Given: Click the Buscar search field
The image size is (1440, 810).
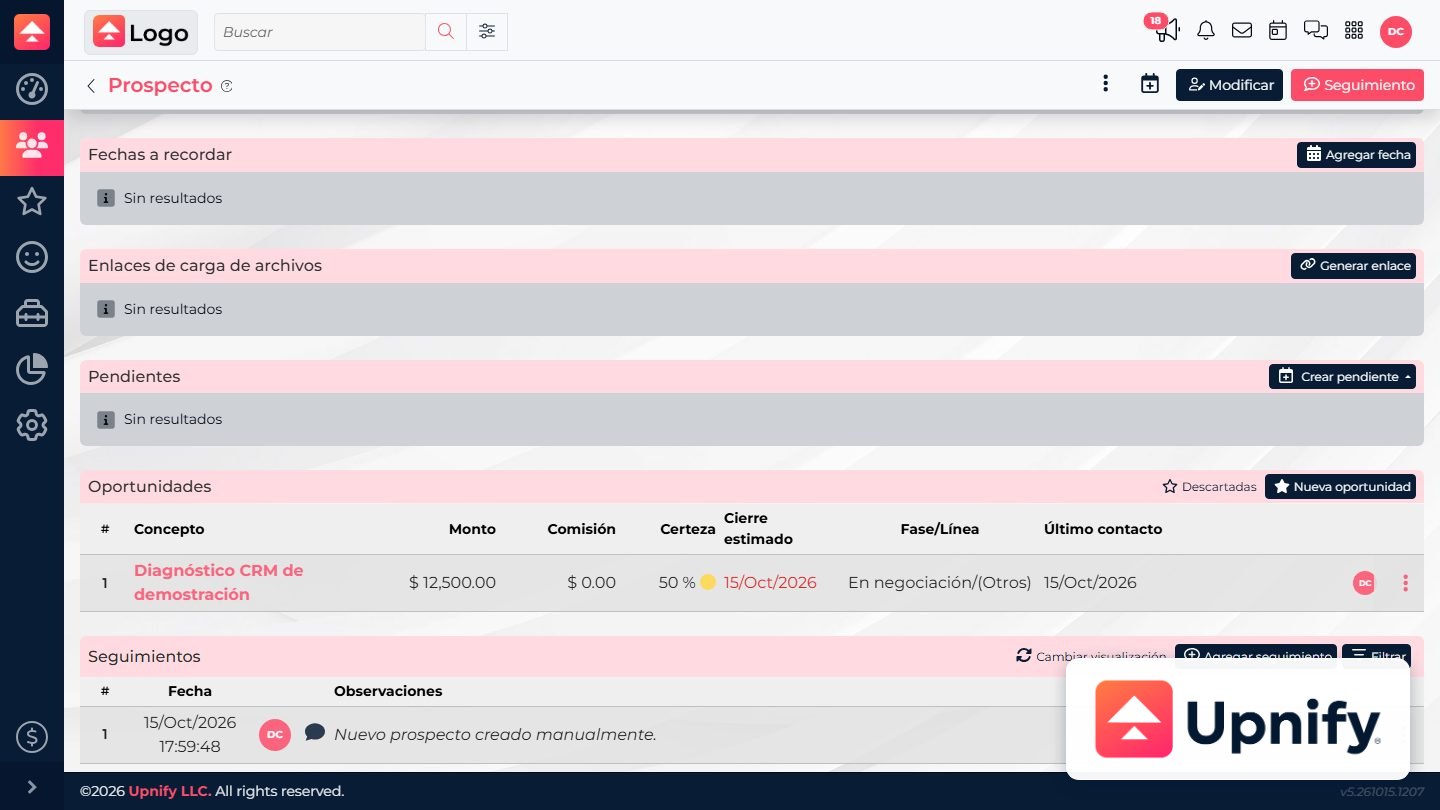Looking at the screenshot, I should tap(320, 32).
